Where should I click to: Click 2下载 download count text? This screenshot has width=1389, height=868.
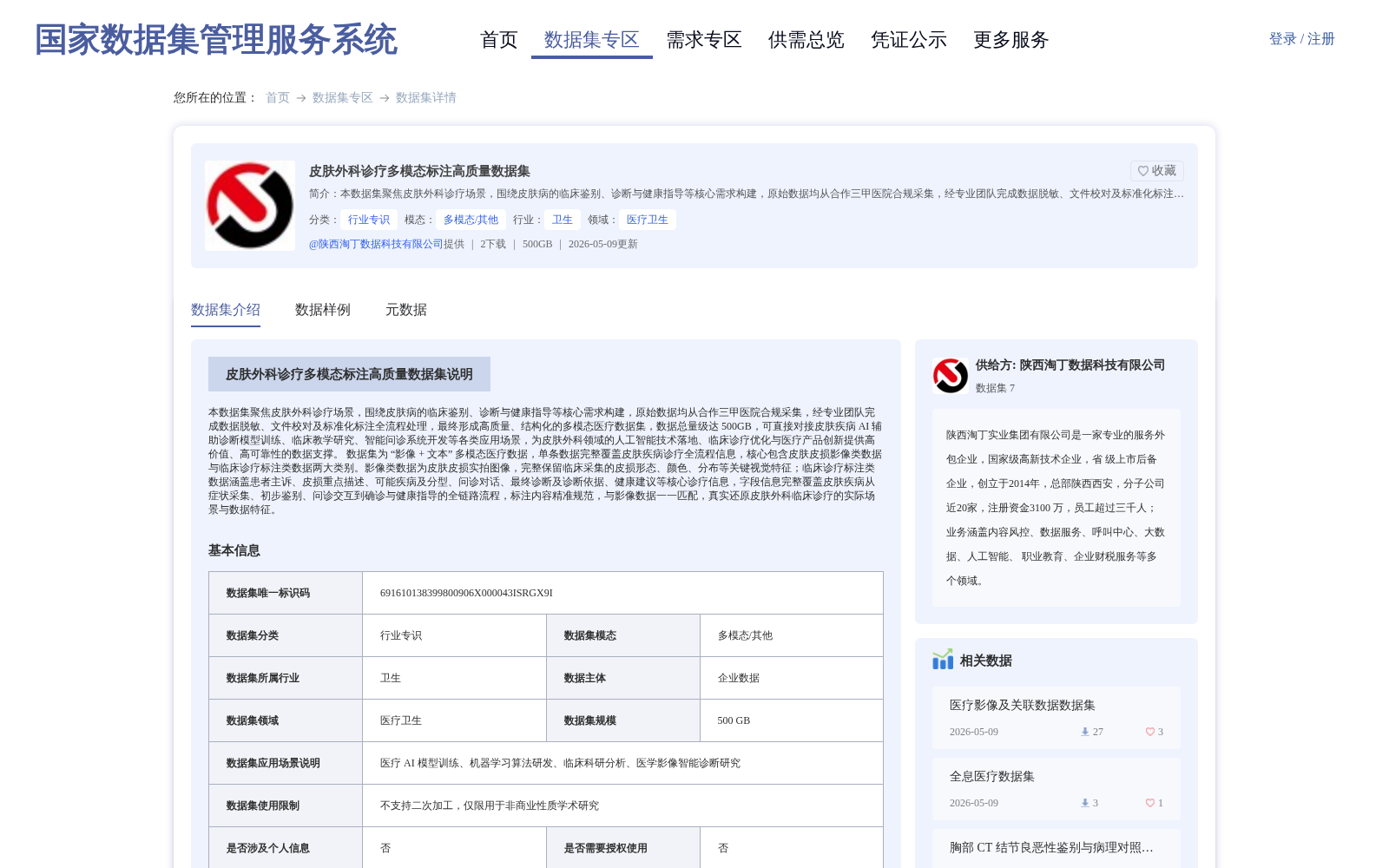click(493, 244)
